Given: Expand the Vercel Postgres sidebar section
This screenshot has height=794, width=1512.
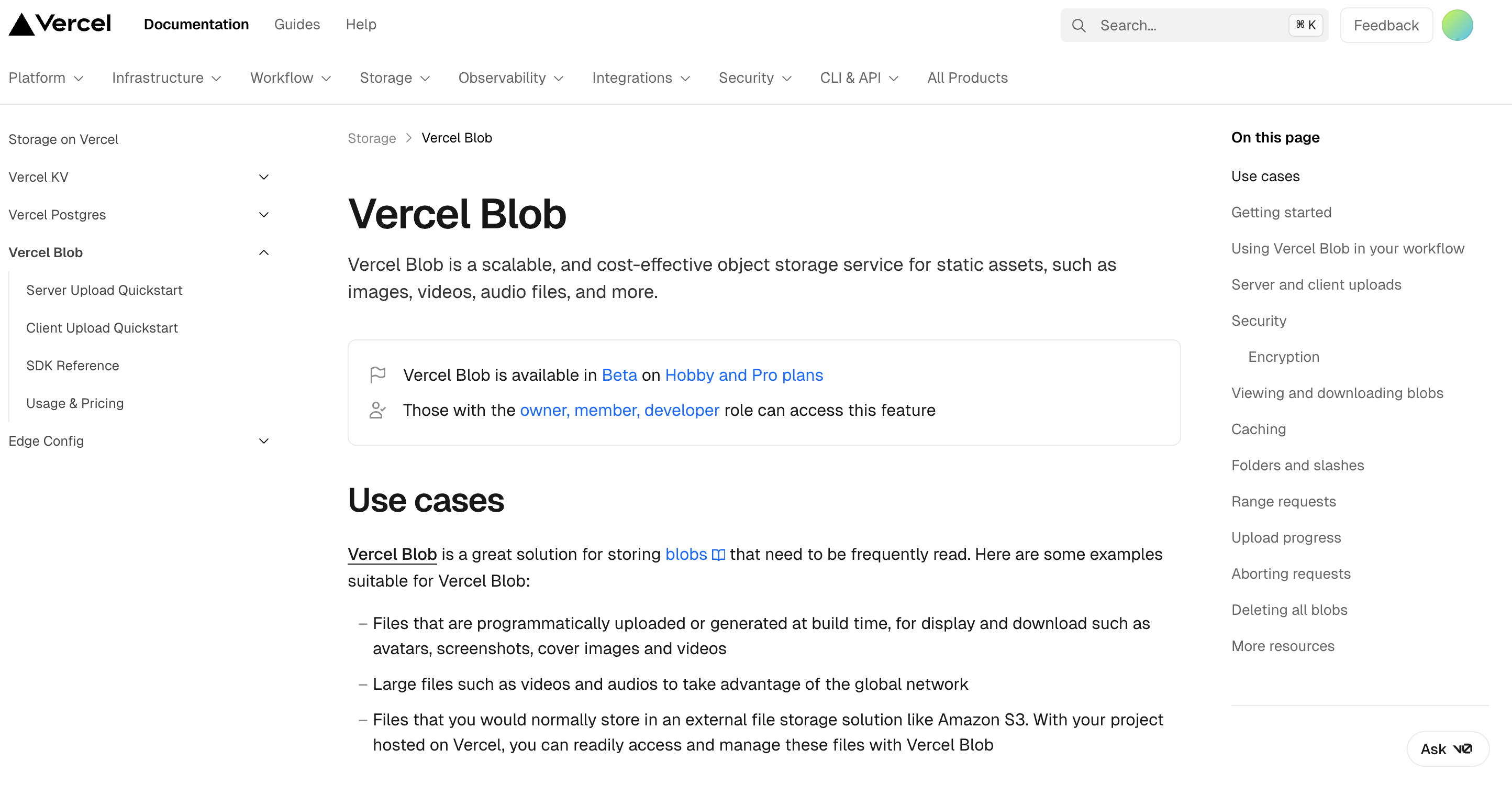Looking at the screenshot, I should (x=263, y=215).
